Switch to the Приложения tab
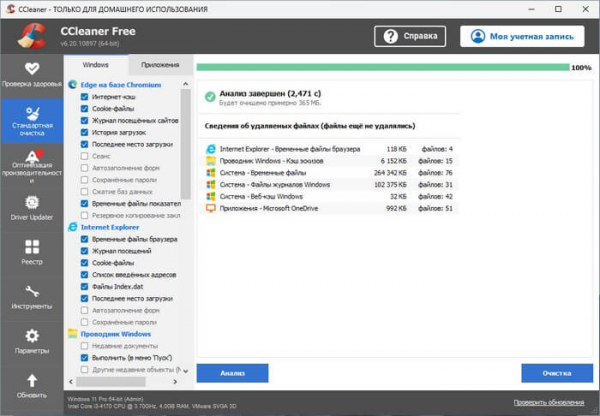600x416 pixels. 160,65
